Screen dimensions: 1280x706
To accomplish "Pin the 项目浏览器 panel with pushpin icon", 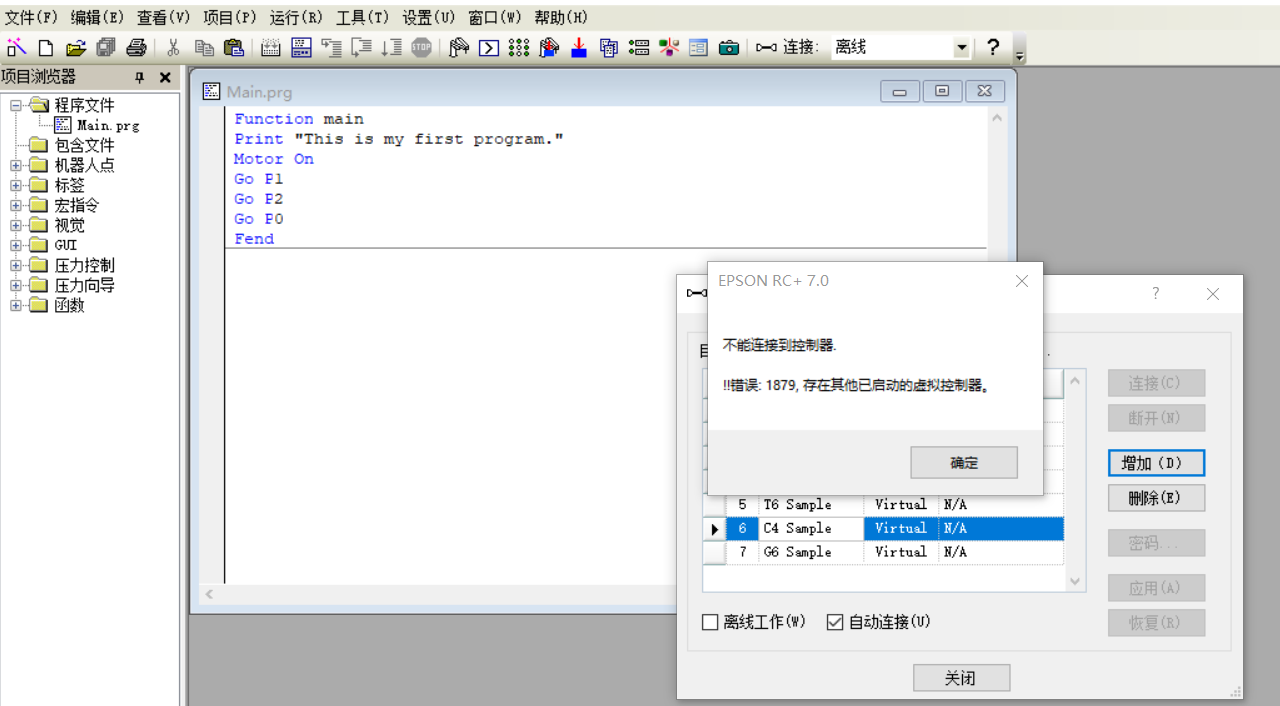I will point(140,77).
